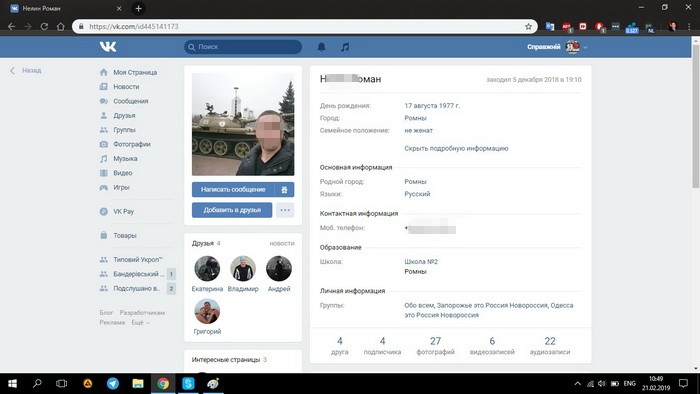
Task: Reload the page with refresh icon
Action: point(44,26)
